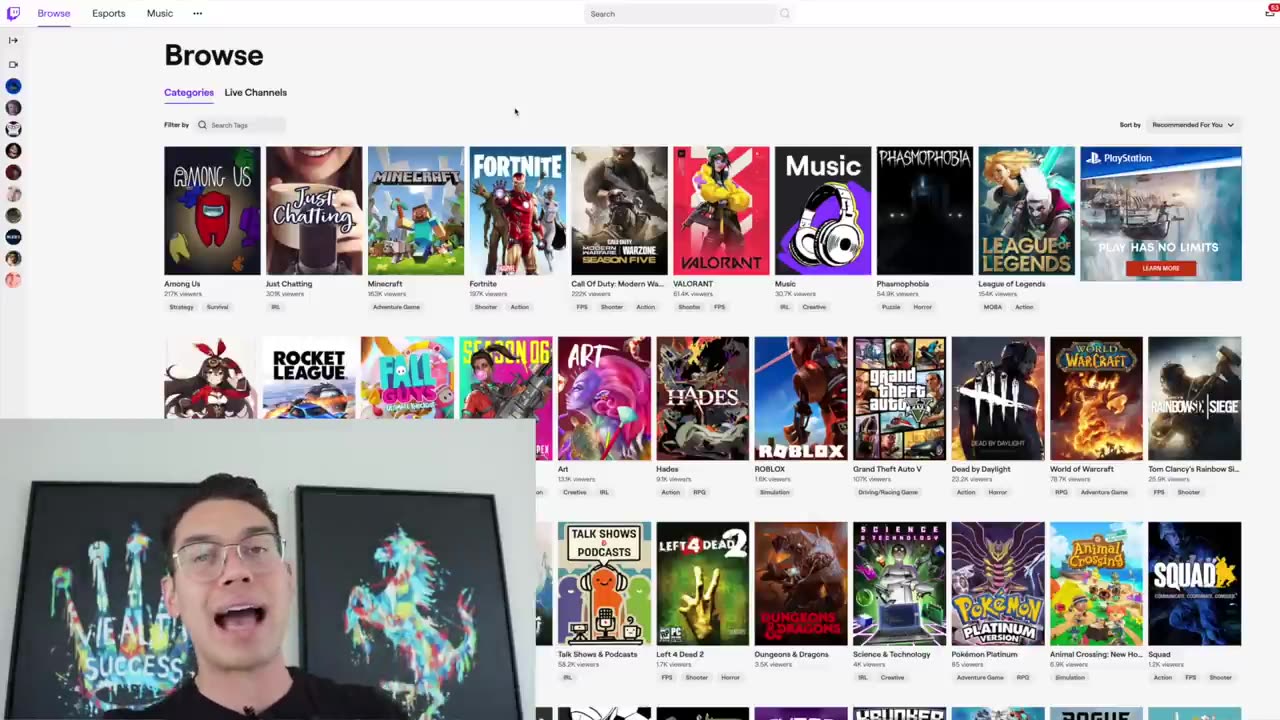Click the search magnifier button

tap(784, 14)
